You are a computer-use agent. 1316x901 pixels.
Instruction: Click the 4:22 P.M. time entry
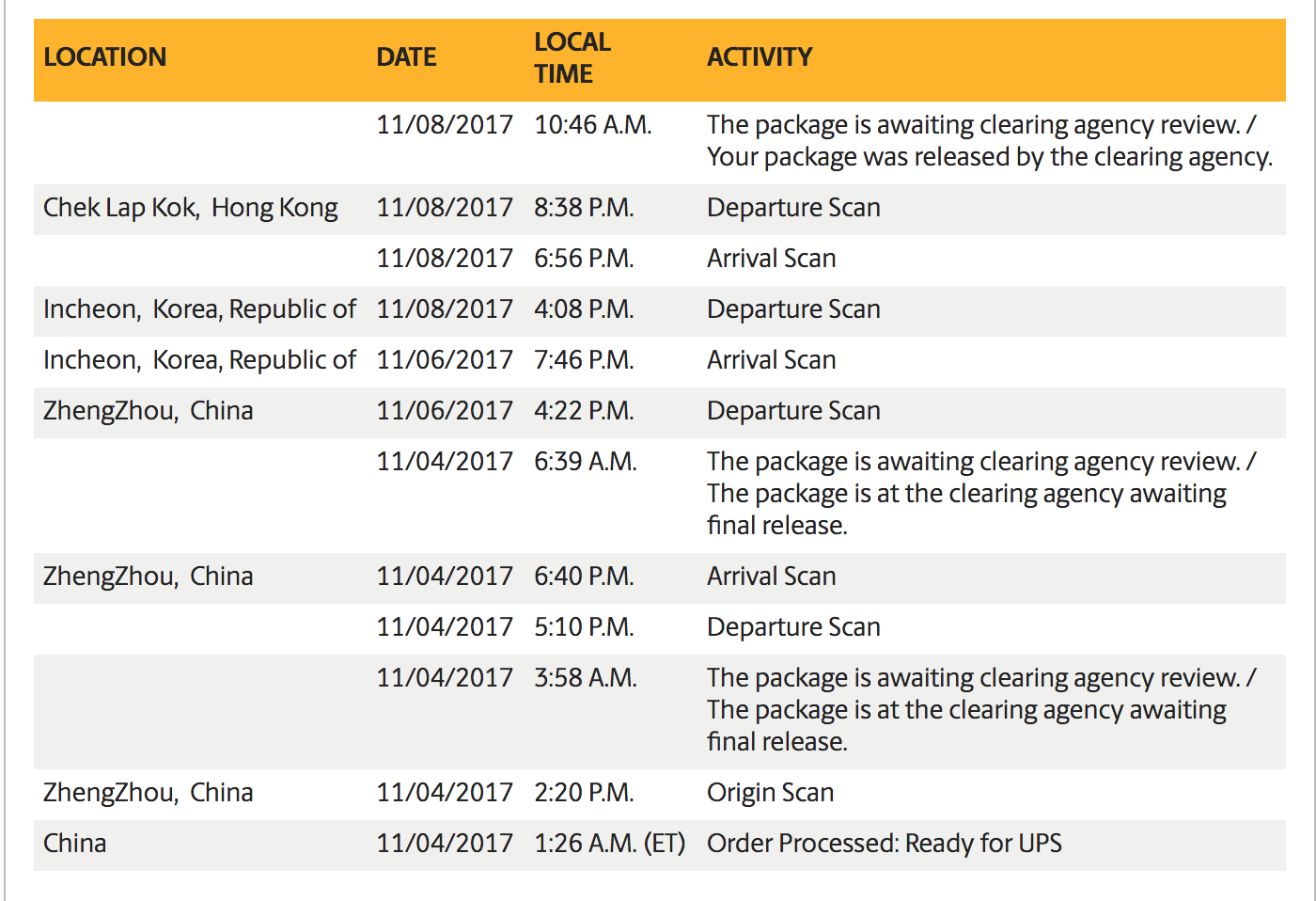point(584,411)
